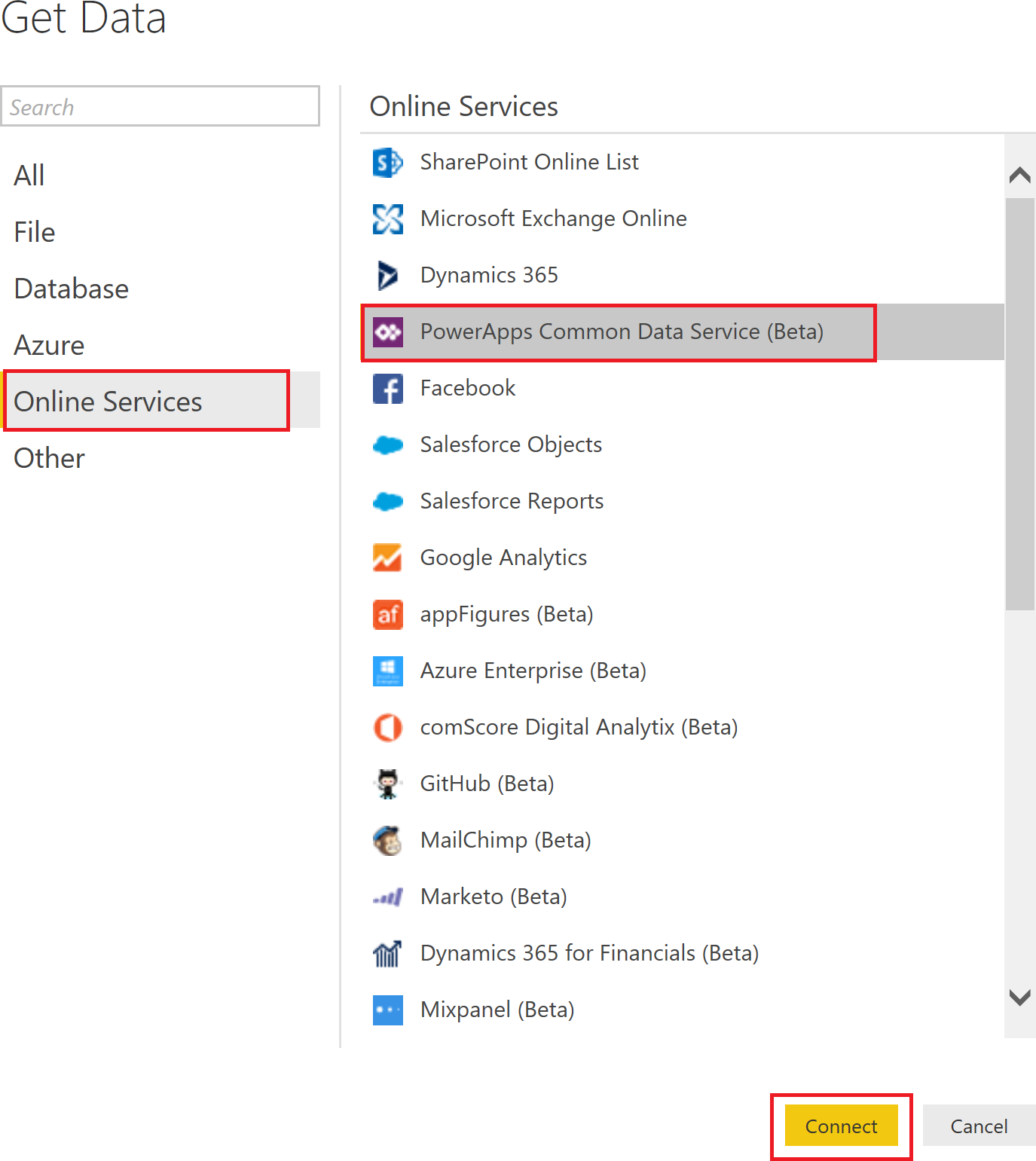The width and height of the screenshot is (1036, 1161).
Task: Select the All category
Action: [160, 176]
